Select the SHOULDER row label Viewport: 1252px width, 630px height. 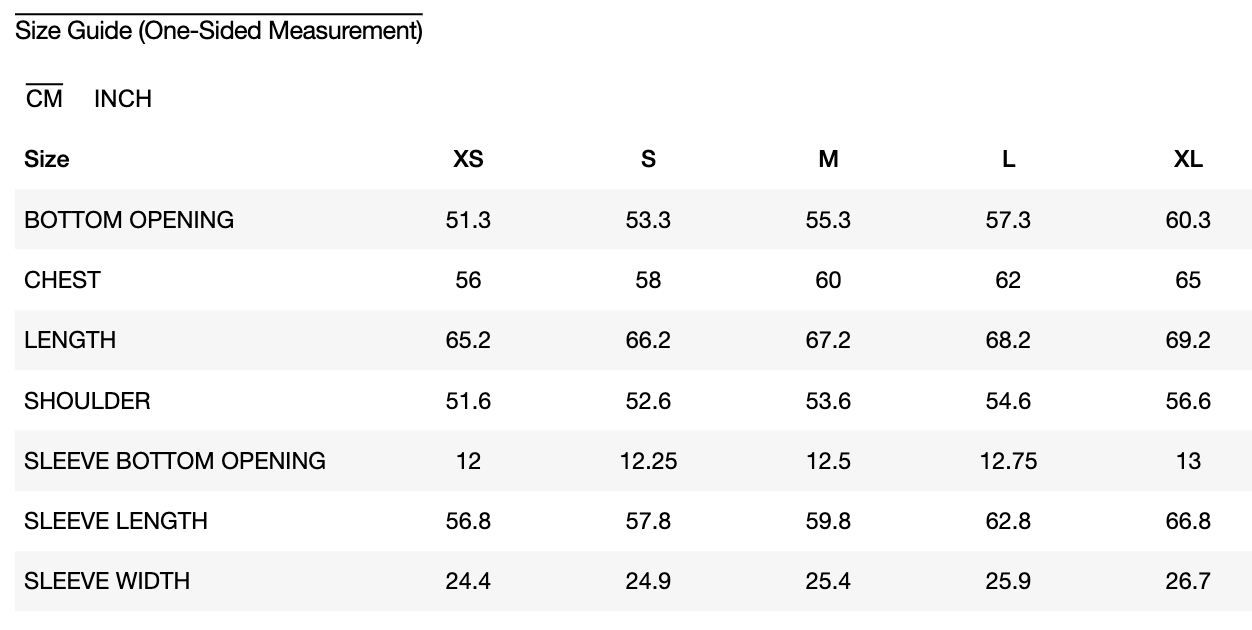tap(87, 401)
